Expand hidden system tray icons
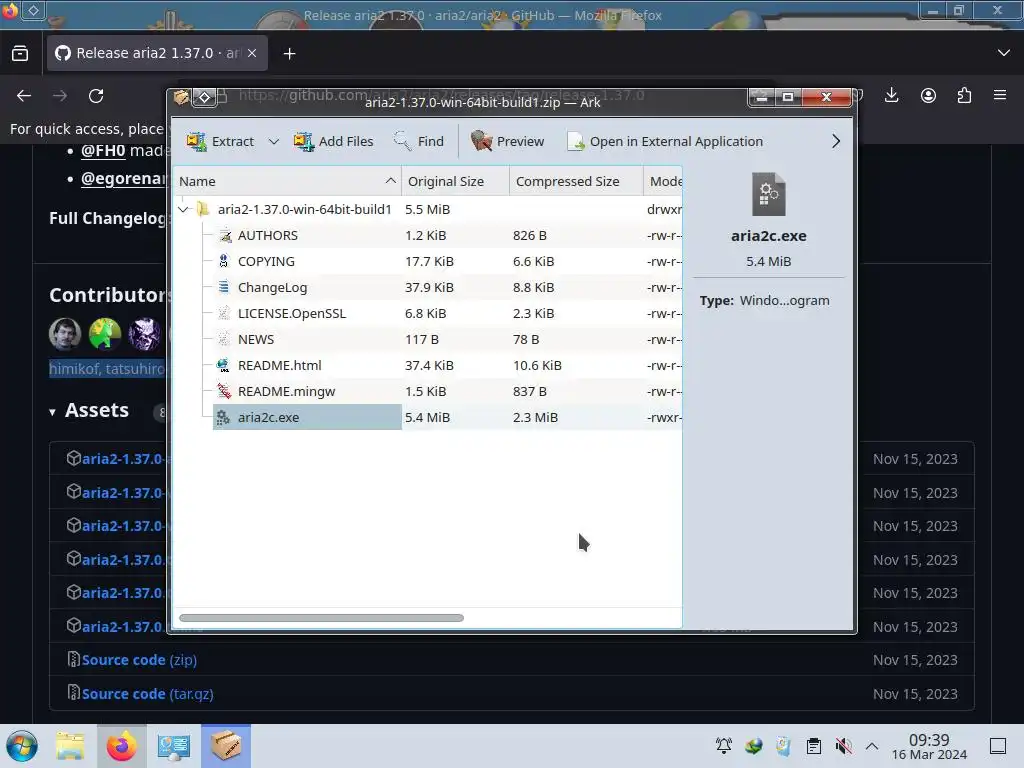Viewport: 1024px width, 768px height. tap(872, 746)
